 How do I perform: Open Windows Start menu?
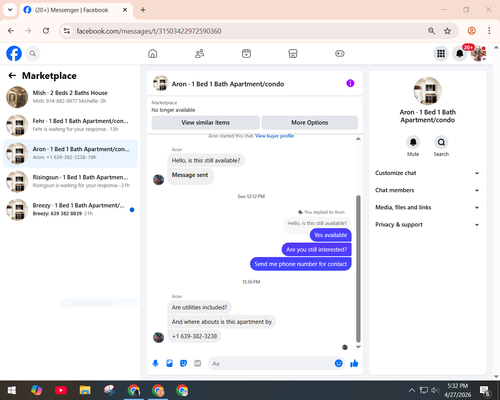coord(12,390)
